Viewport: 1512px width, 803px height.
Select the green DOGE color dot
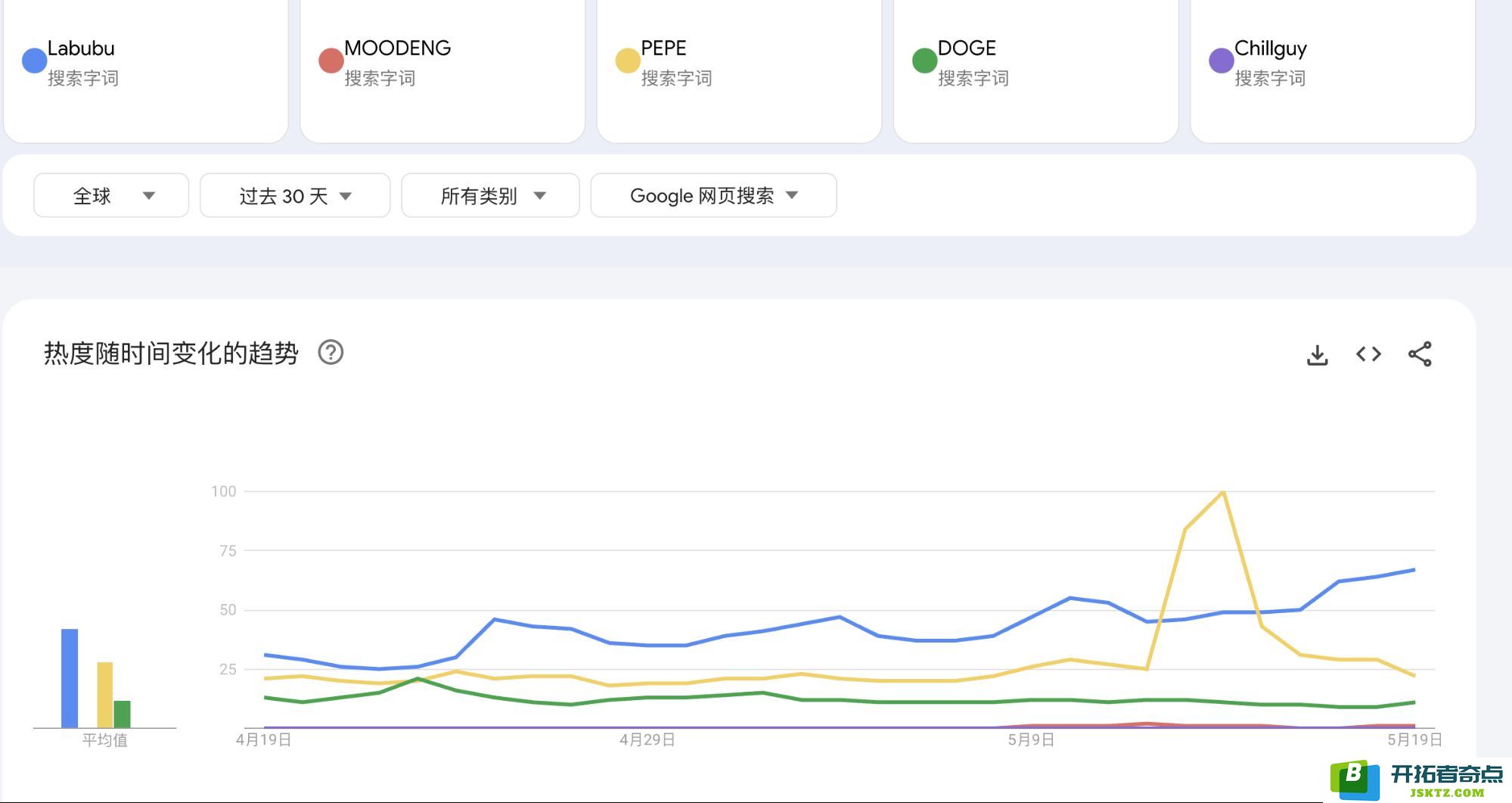pos(924,61)
